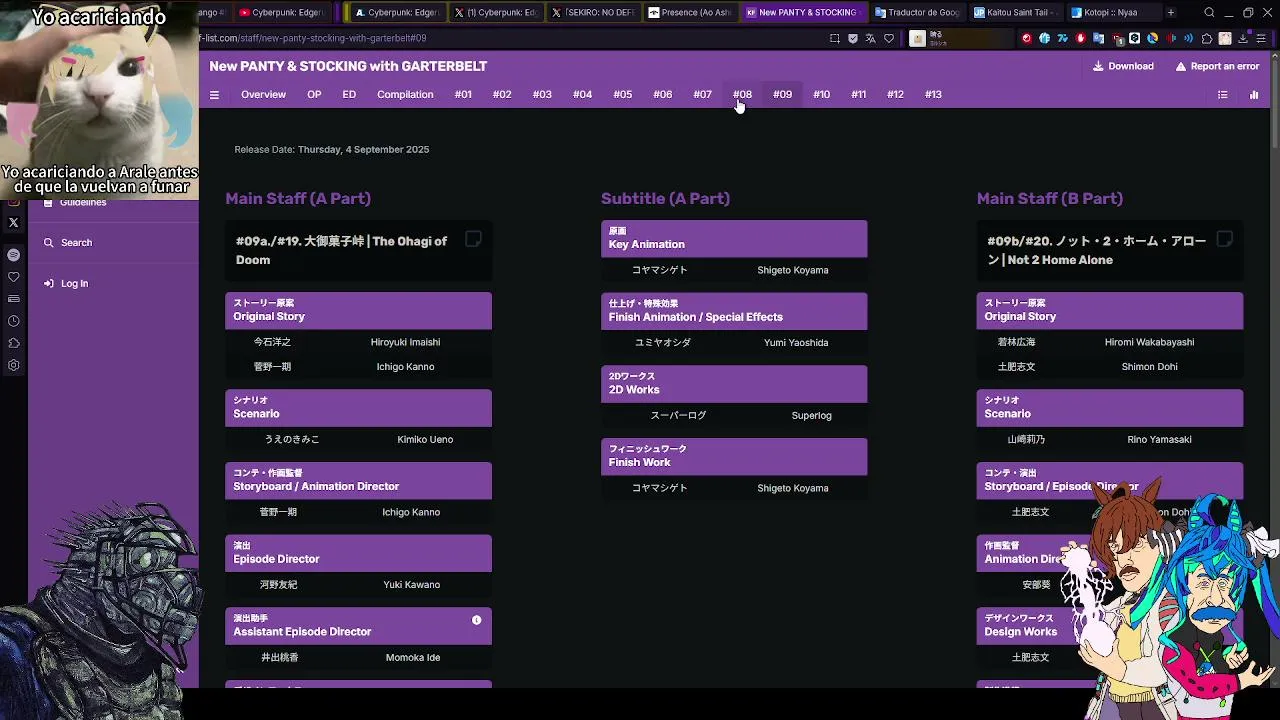The height and width of the screenshot is (720, 1280).
Task: Click the translate page icon in address bar
Action: (x=871, y=39)
